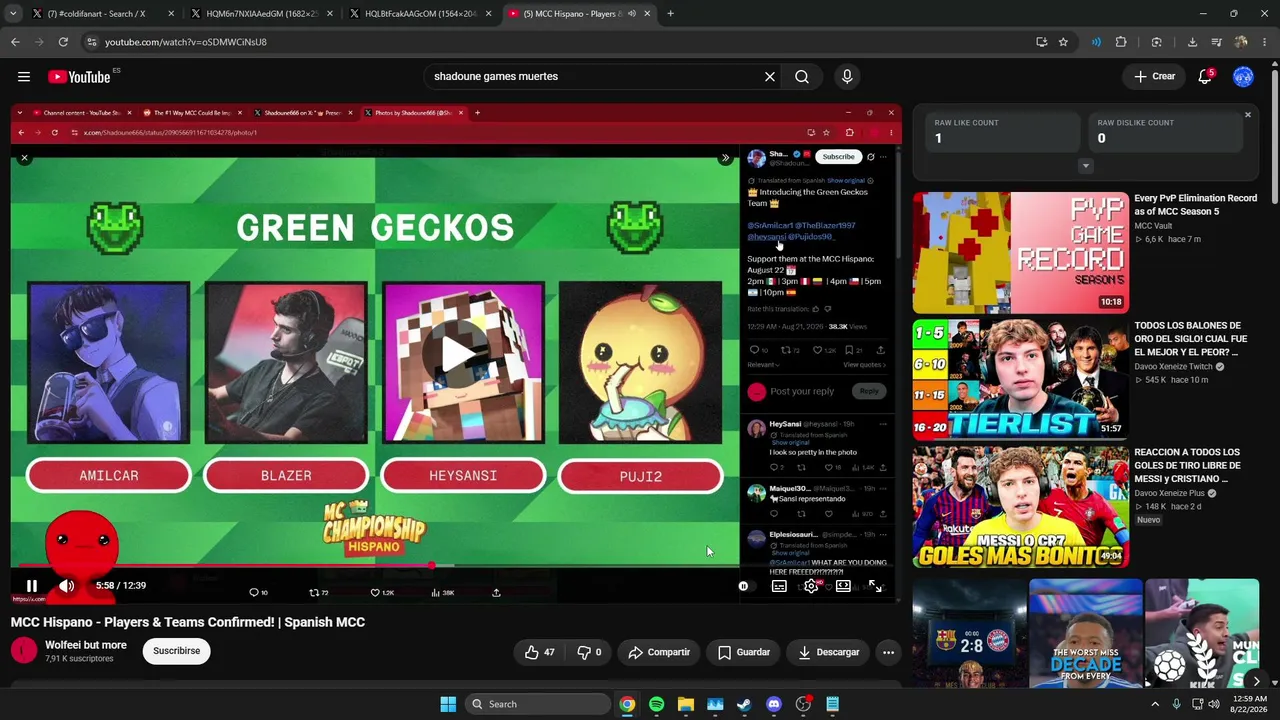Close the MCC Hispano YouTube tab
This screenshot has height=720, width=1280.
point(648,14)
